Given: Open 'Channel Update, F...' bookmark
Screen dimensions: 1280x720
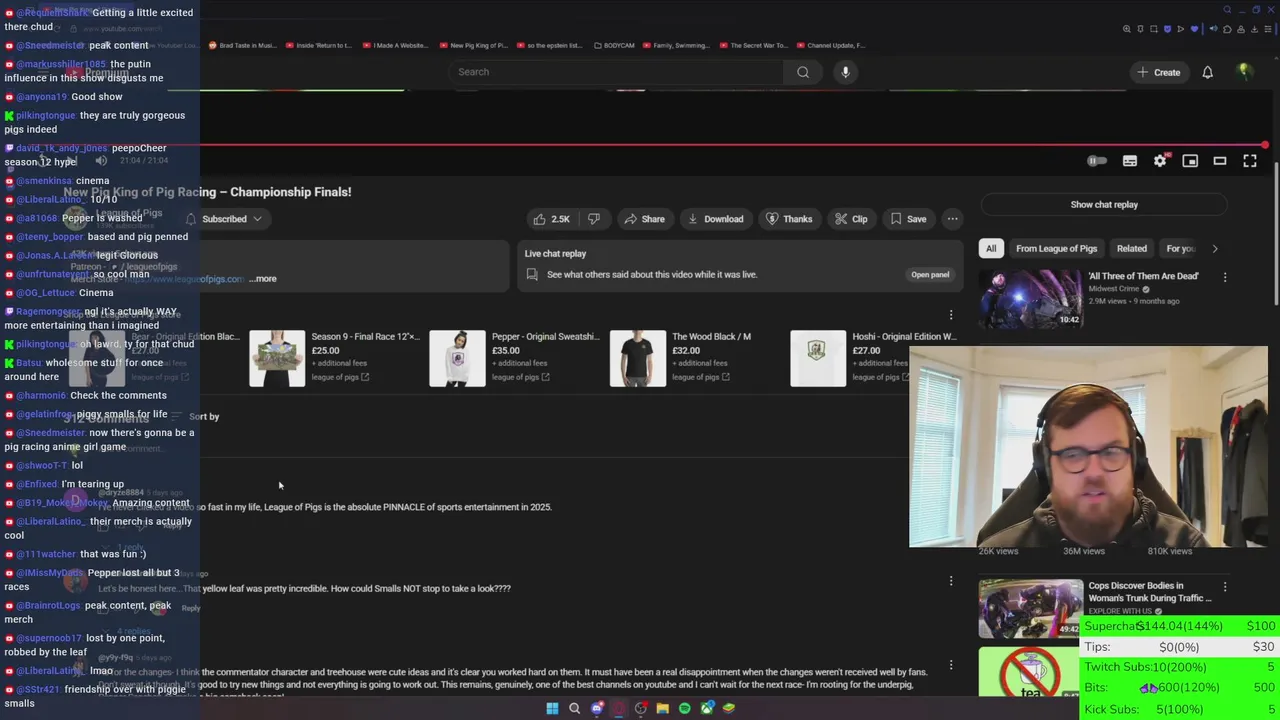Looking at the screenshot, I should [830, 45].
